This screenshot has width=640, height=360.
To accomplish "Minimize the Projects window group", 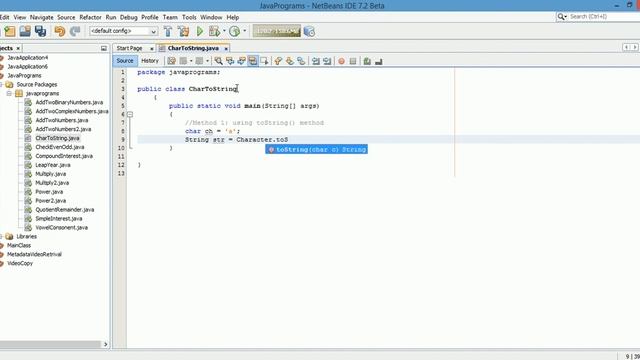I will 104,48.
